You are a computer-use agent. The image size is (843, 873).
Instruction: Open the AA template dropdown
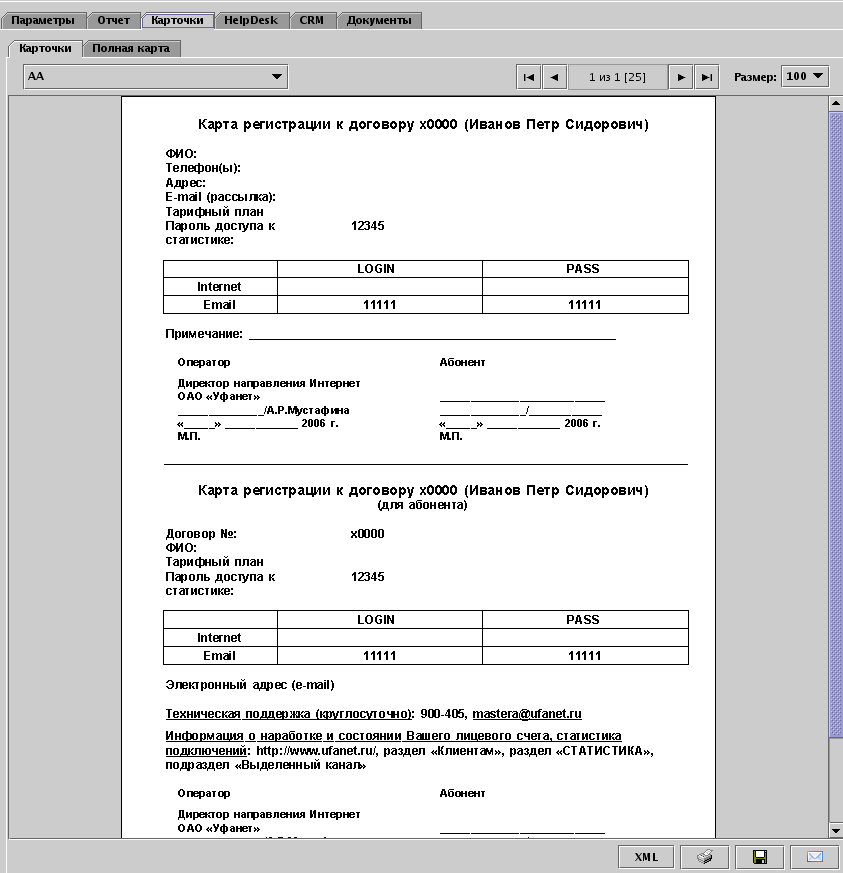point(277,76)
